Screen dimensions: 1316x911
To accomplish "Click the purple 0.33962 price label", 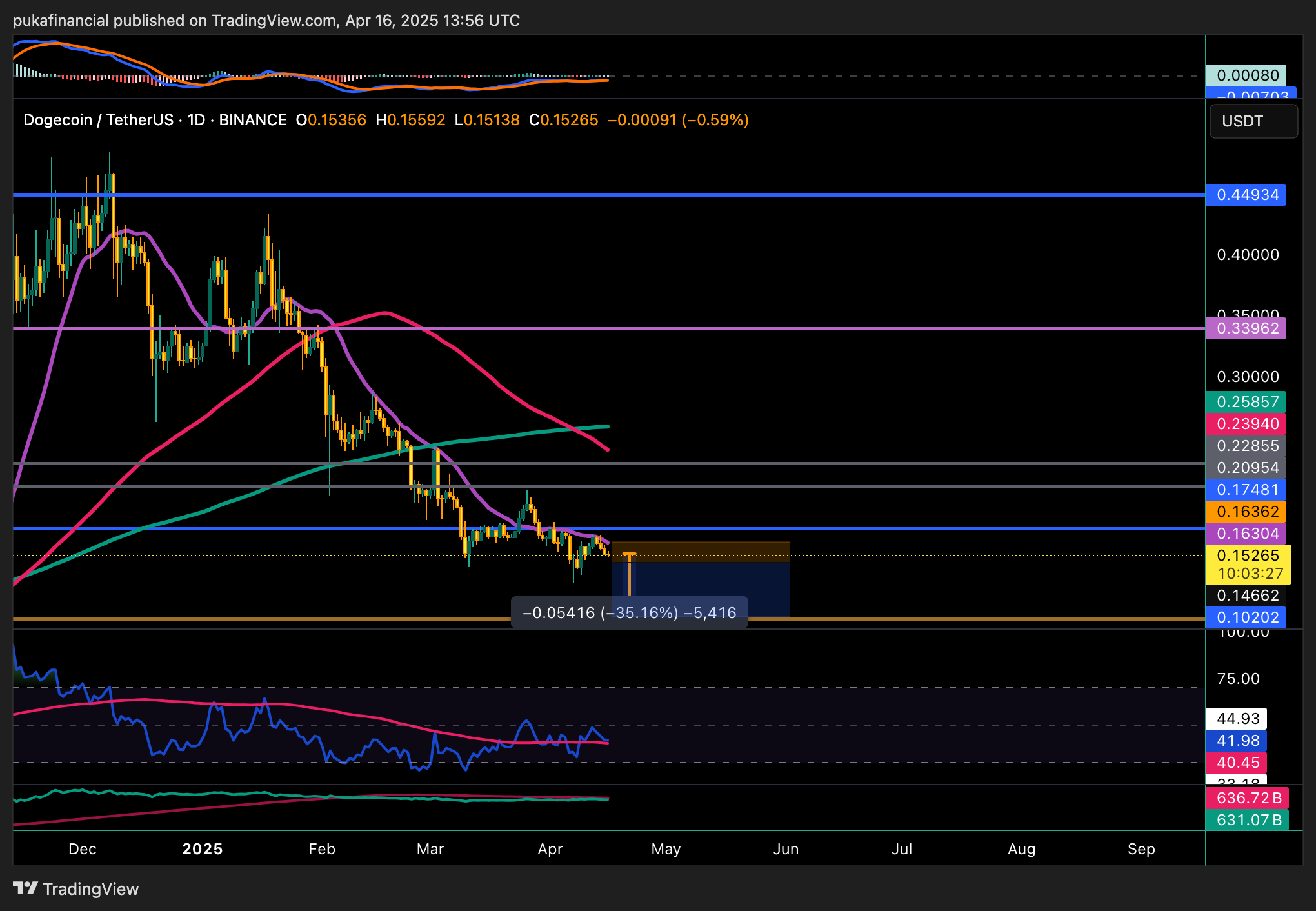I will tap(1246, 328).
